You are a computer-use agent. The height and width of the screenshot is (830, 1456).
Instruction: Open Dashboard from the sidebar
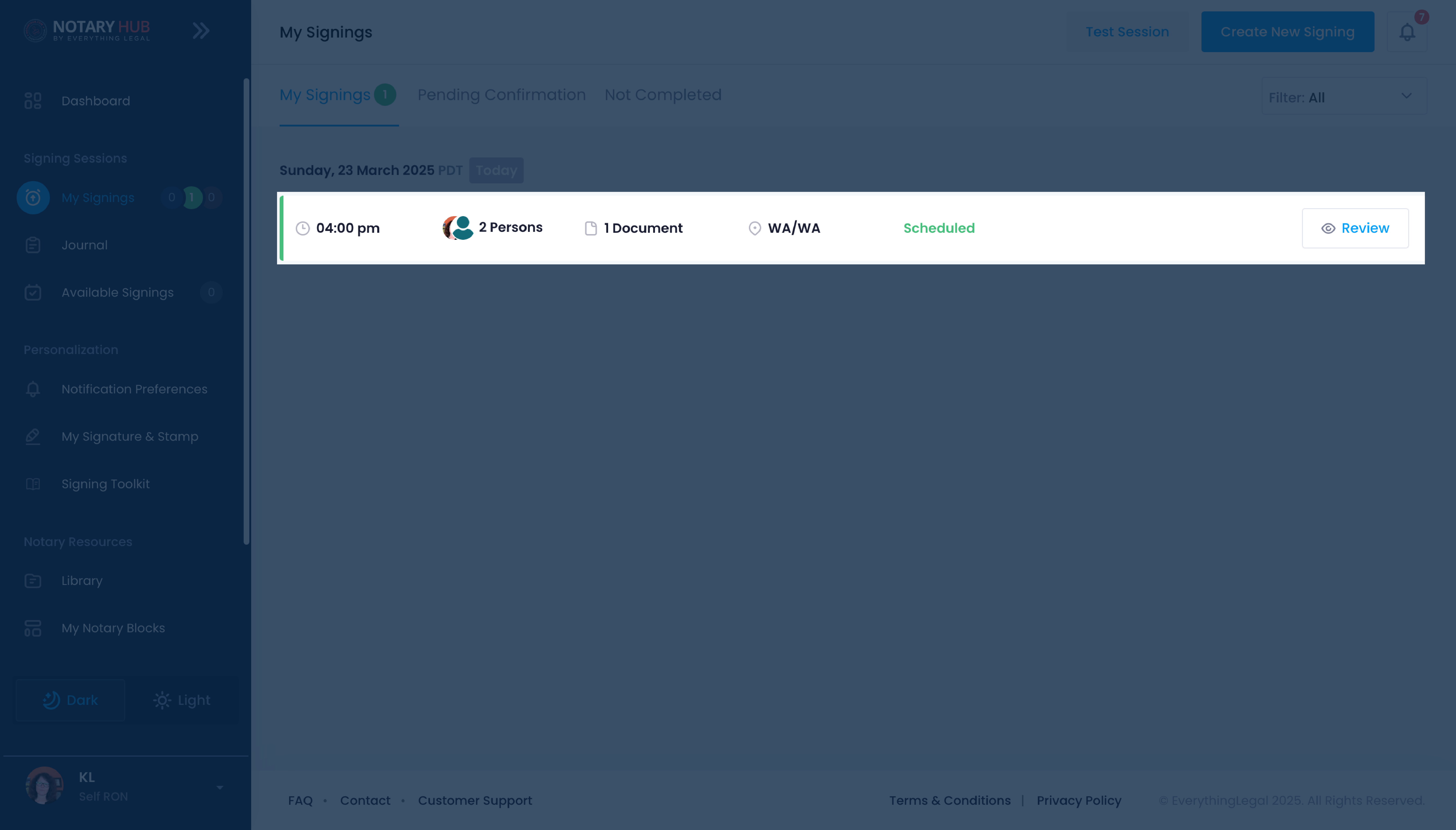point(96,101)
